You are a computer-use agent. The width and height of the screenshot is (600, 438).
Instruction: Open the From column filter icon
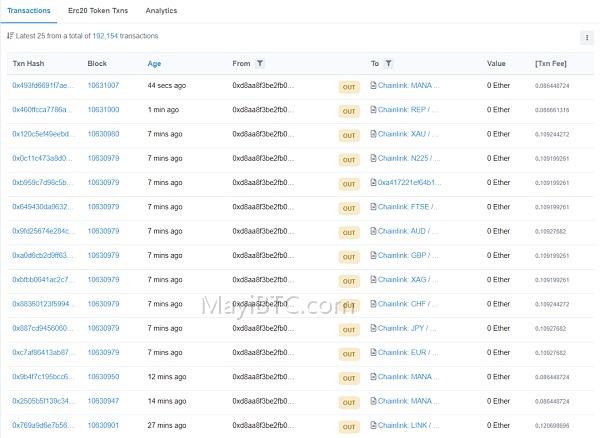tap(260, 64)
